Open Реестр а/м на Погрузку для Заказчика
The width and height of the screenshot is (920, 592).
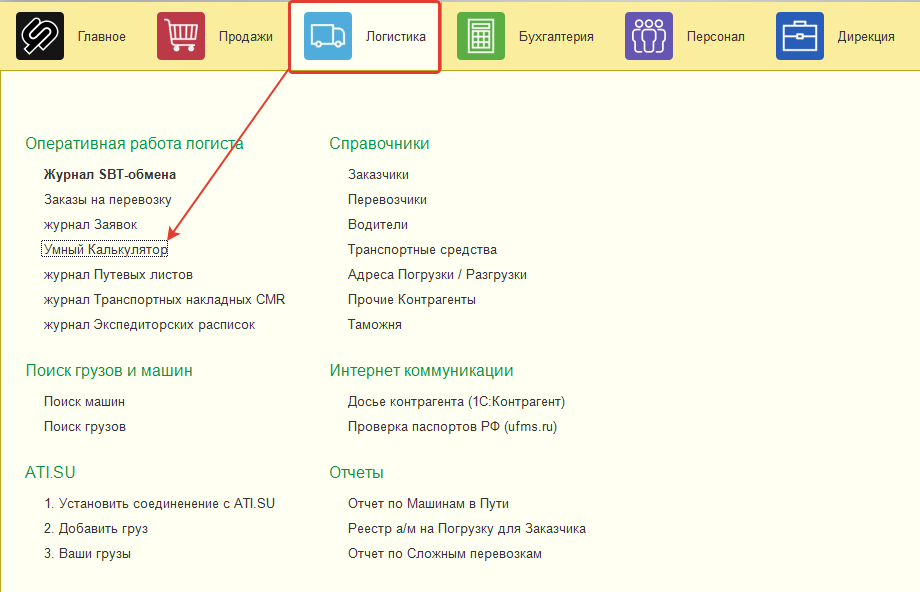coord(466,529)
